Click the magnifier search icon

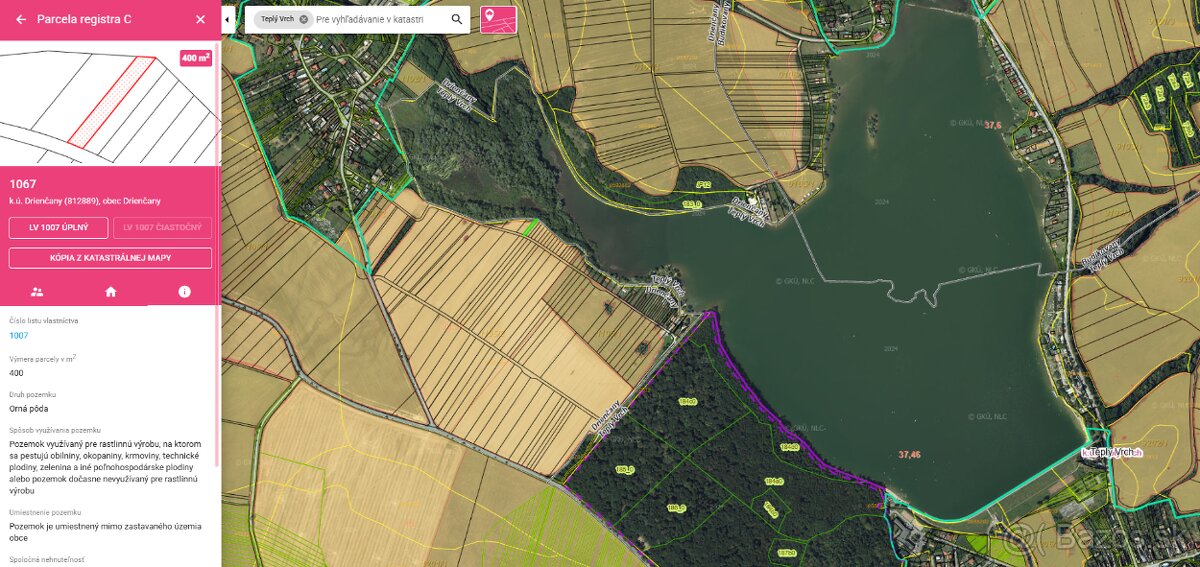457,19
